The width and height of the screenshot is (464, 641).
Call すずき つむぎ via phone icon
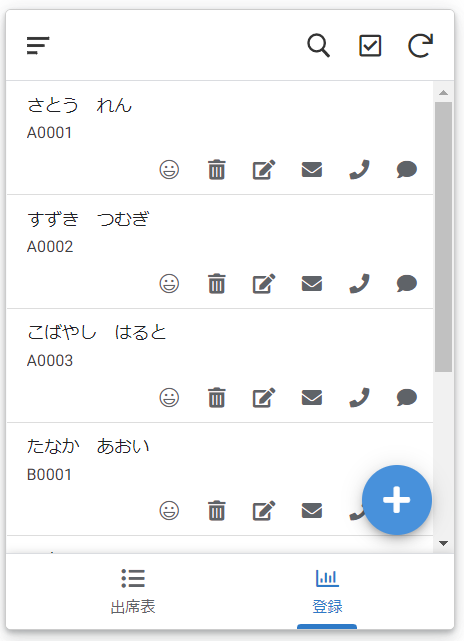tap(359, 284)
